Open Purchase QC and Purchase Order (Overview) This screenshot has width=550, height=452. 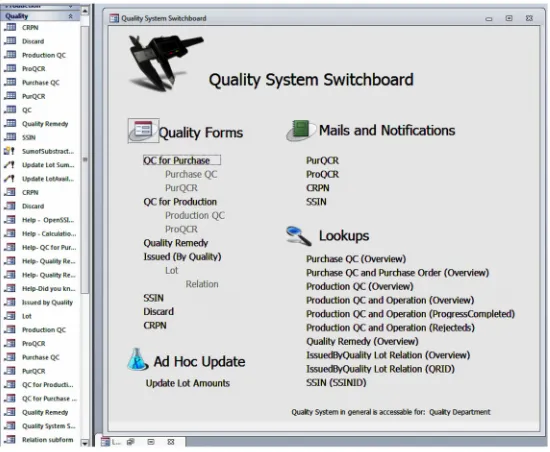coord(397,273)
